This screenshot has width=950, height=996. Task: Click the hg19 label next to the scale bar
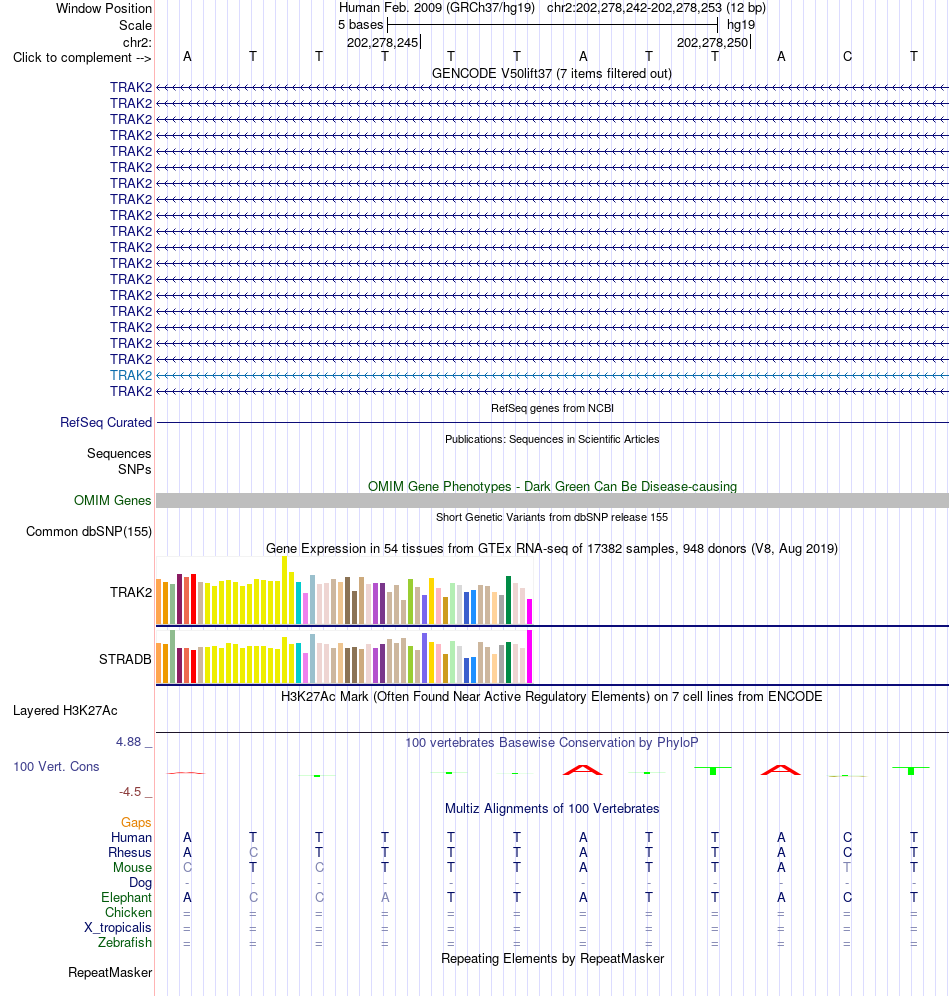(741, 25)
